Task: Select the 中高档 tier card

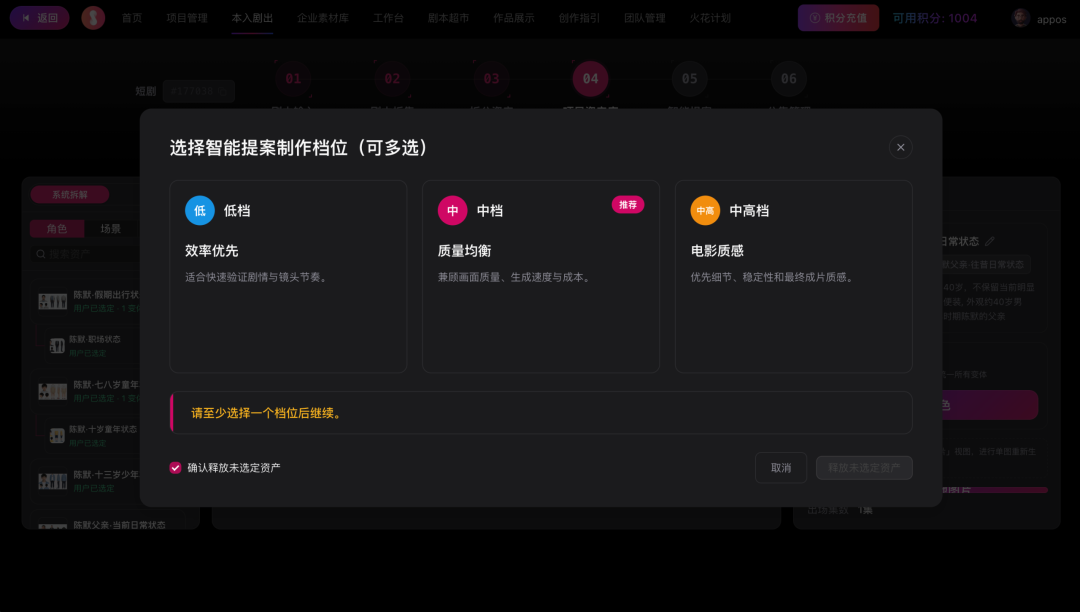Action: pos(793,277)
